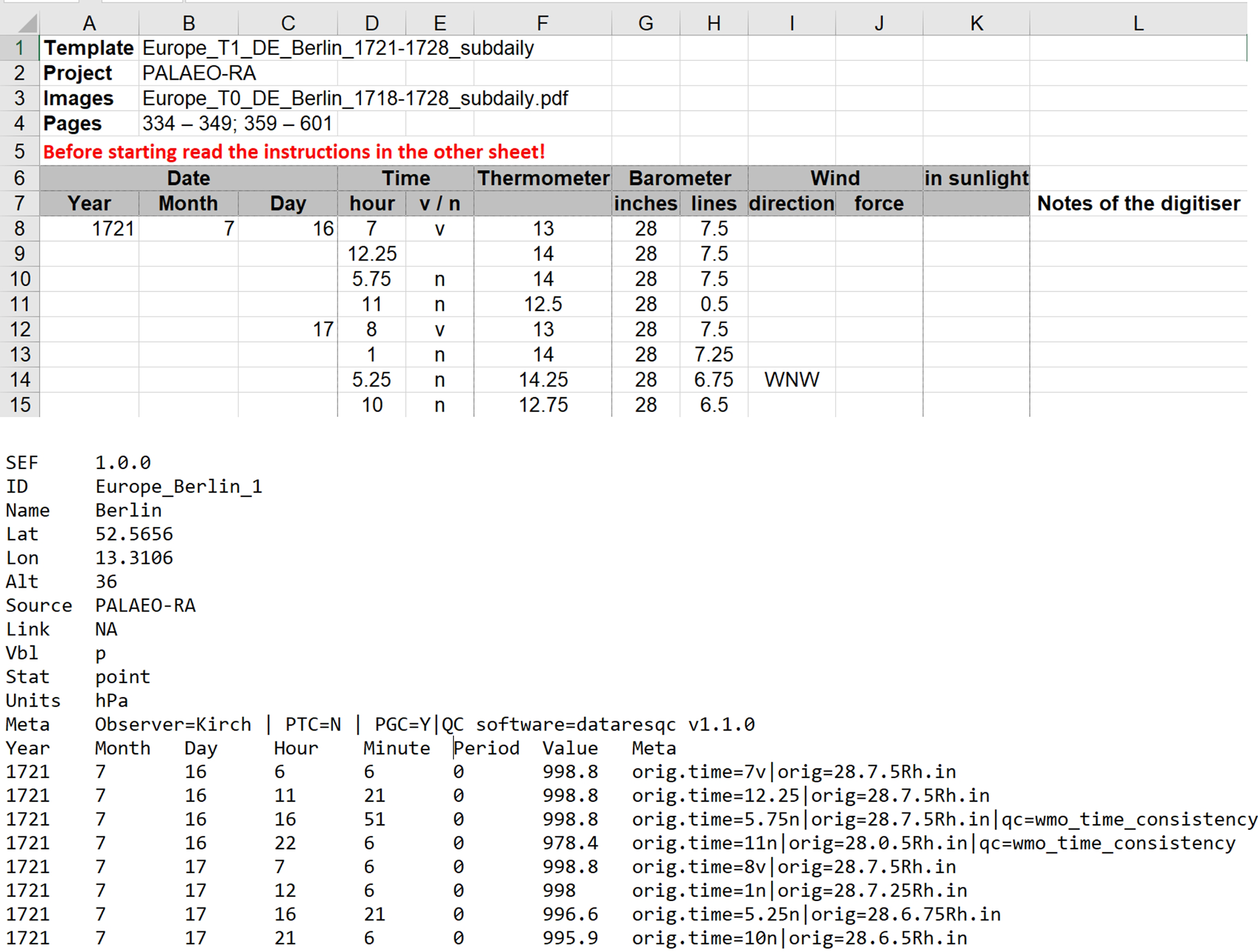Select row 15 header
Viewport: 1258px width, 952px height.
point(19,405)
